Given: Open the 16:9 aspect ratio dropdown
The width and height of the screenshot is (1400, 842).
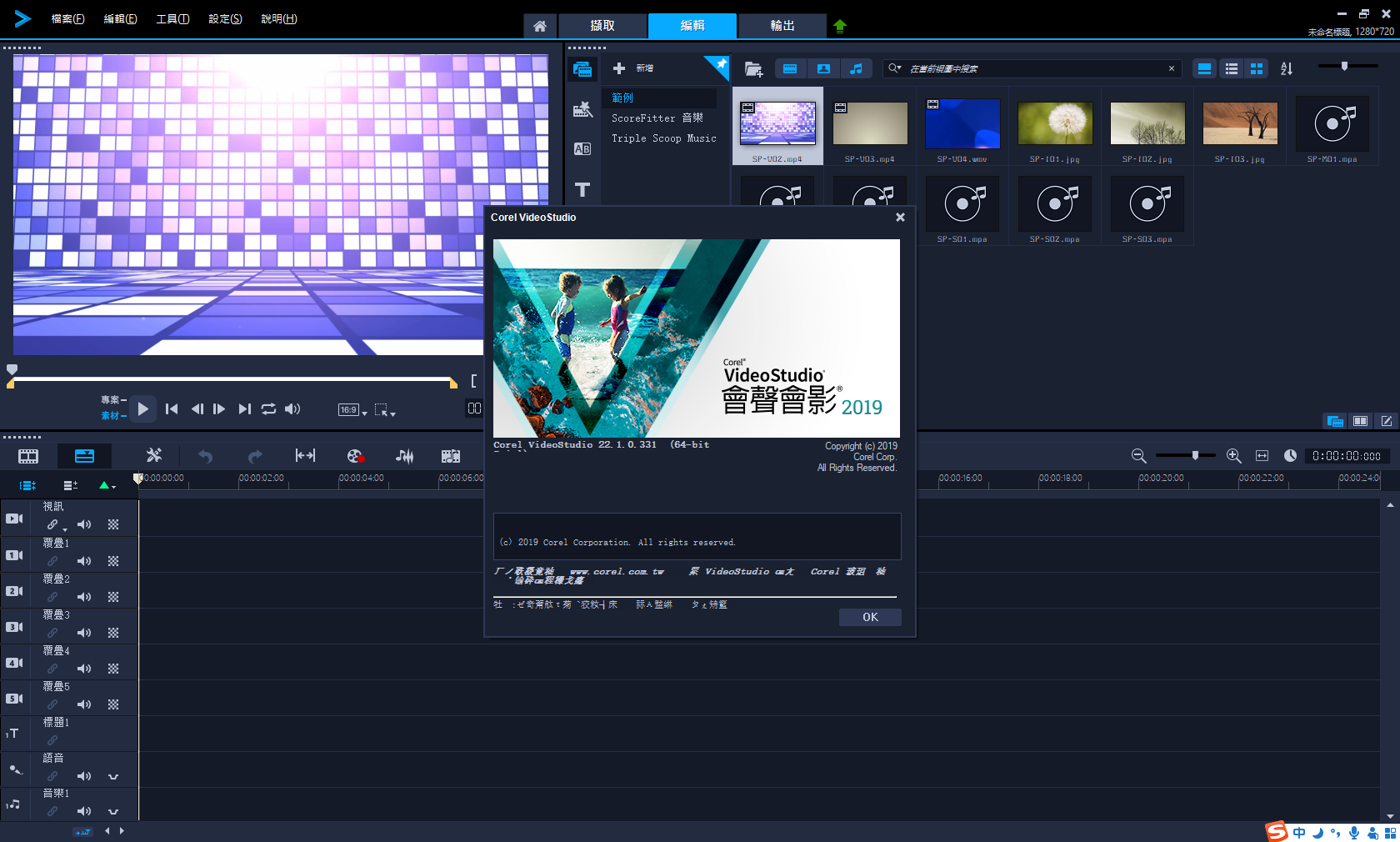Looking at the screenshot, I should 352,410.
